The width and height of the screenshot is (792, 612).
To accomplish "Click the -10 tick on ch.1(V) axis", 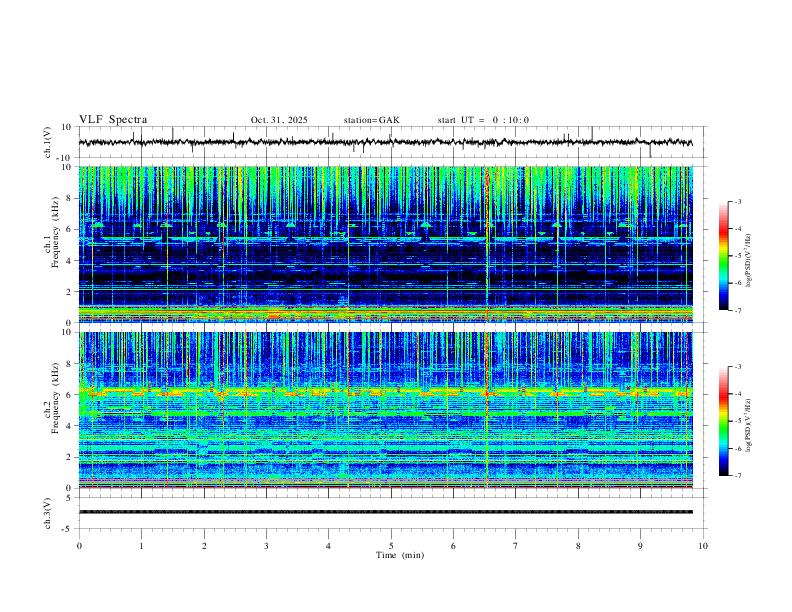I will coord(66,158).
